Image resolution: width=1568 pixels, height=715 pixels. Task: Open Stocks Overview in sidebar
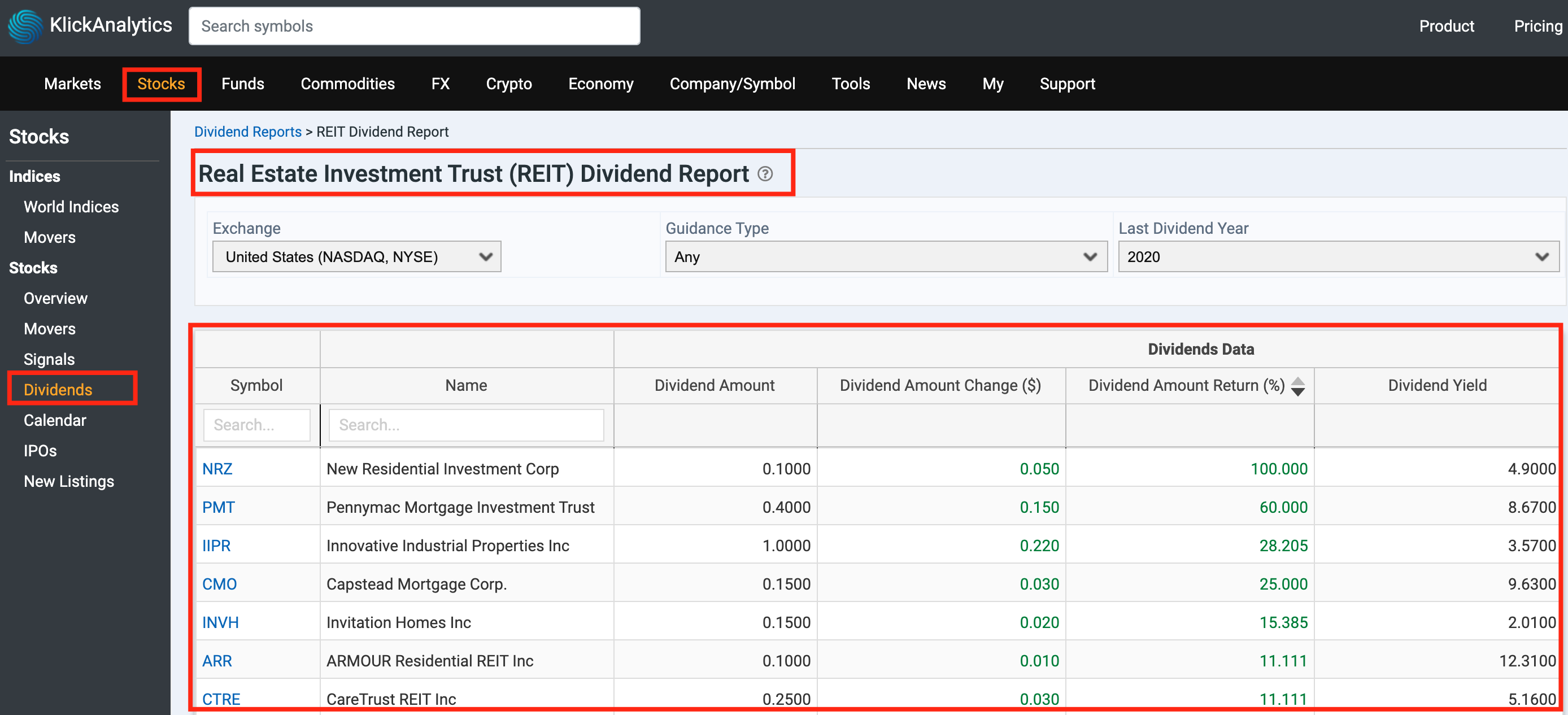pos(55,298)
